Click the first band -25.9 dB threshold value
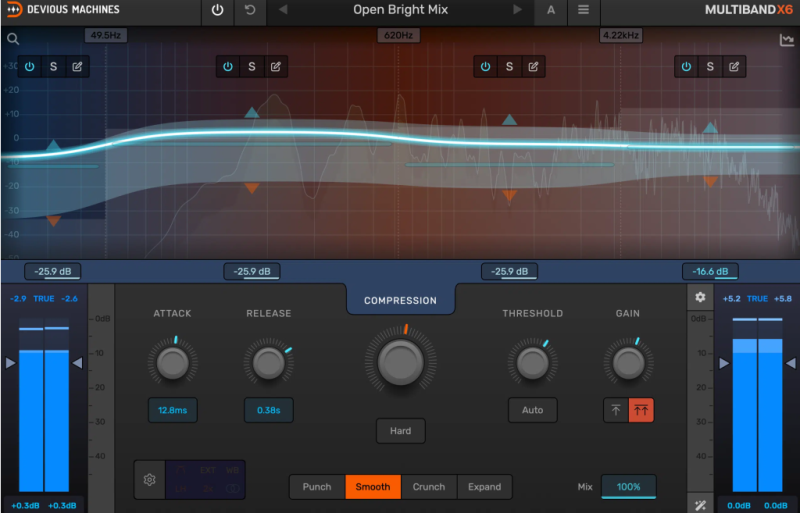Viewport: 800px width, 513px height. pos(53,272)
